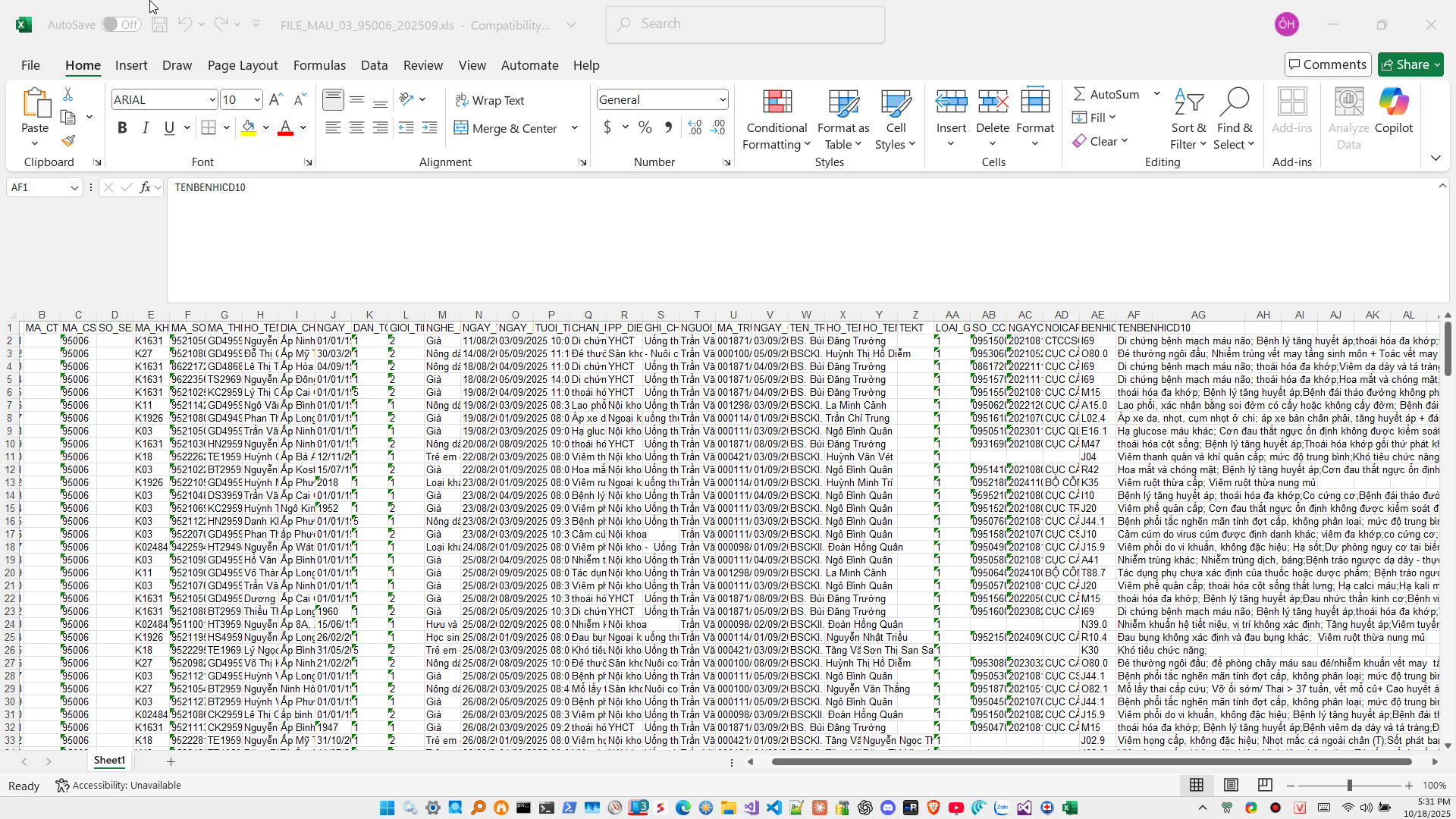The image size is (1456, 819).
Task: Toggle Wrap Text on
Action: (x=490, y=100)
